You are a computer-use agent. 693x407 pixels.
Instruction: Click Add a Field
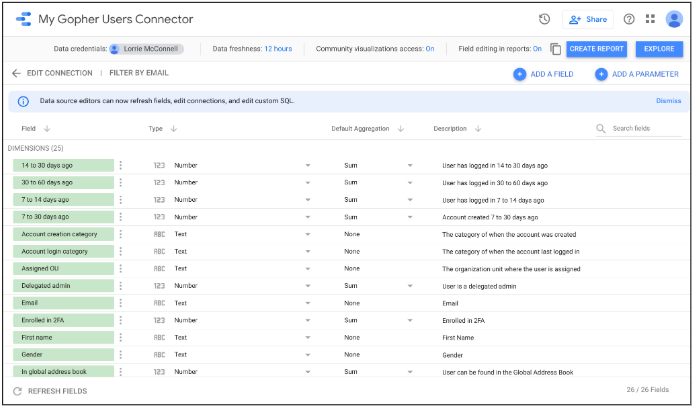(x=543, y=74)
